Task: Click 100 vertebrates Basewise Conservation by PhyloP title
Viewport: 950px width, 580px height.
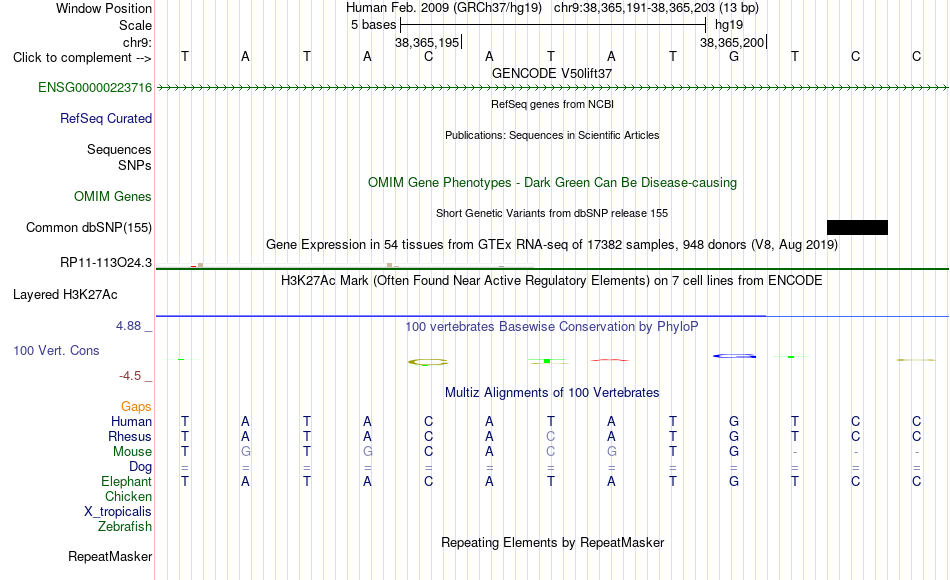Action: (552, 327)
